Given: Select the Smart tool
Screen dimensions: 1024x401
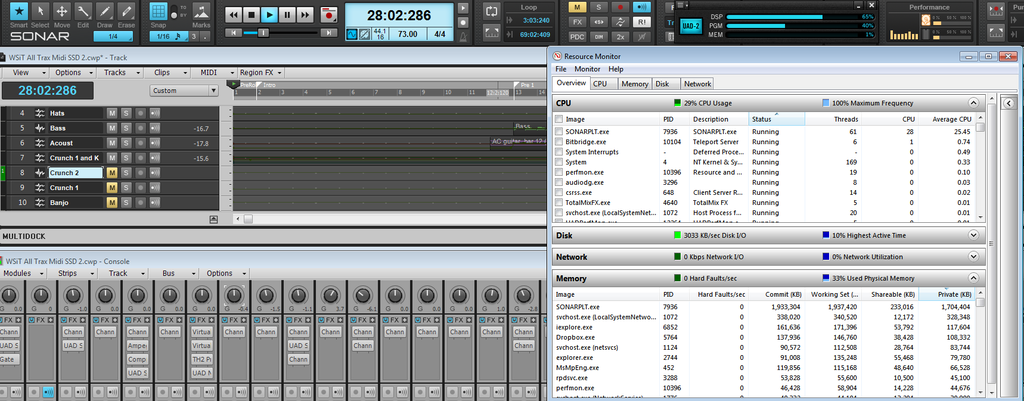Looking at the screenshot, I should (17, 12).
